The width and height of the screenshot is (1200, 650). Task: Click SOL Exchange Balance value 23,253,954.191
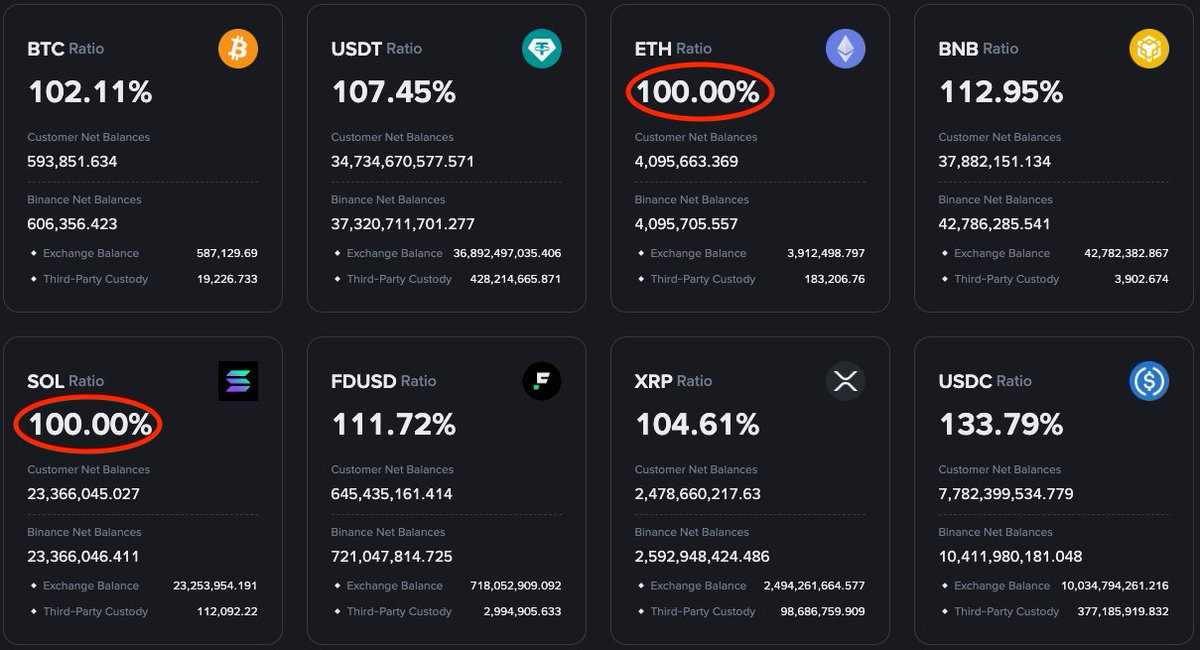pyautogui.click(x=215, y=586)
